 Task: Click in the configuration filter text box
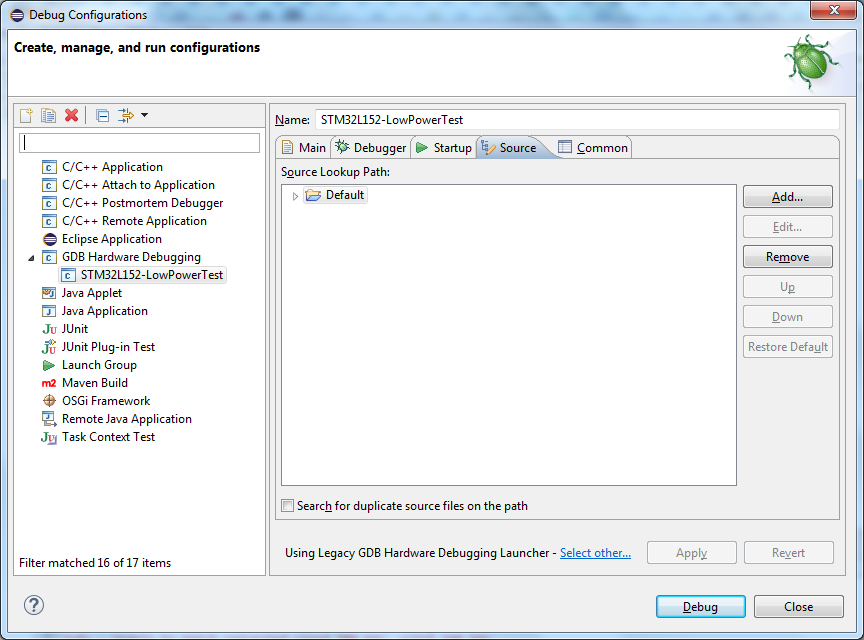[x=140, y=143]
